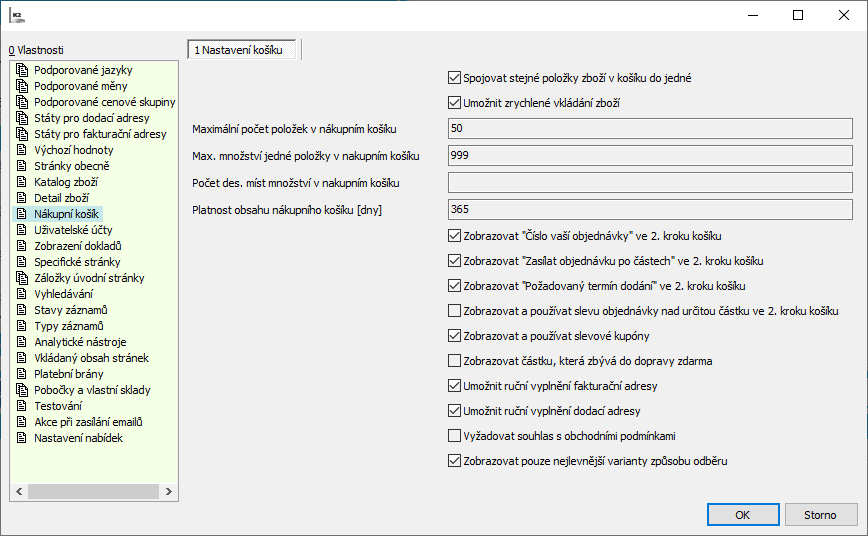Confirm settings with the OK button
Screen dimensions: 868x536
[743, 515]
